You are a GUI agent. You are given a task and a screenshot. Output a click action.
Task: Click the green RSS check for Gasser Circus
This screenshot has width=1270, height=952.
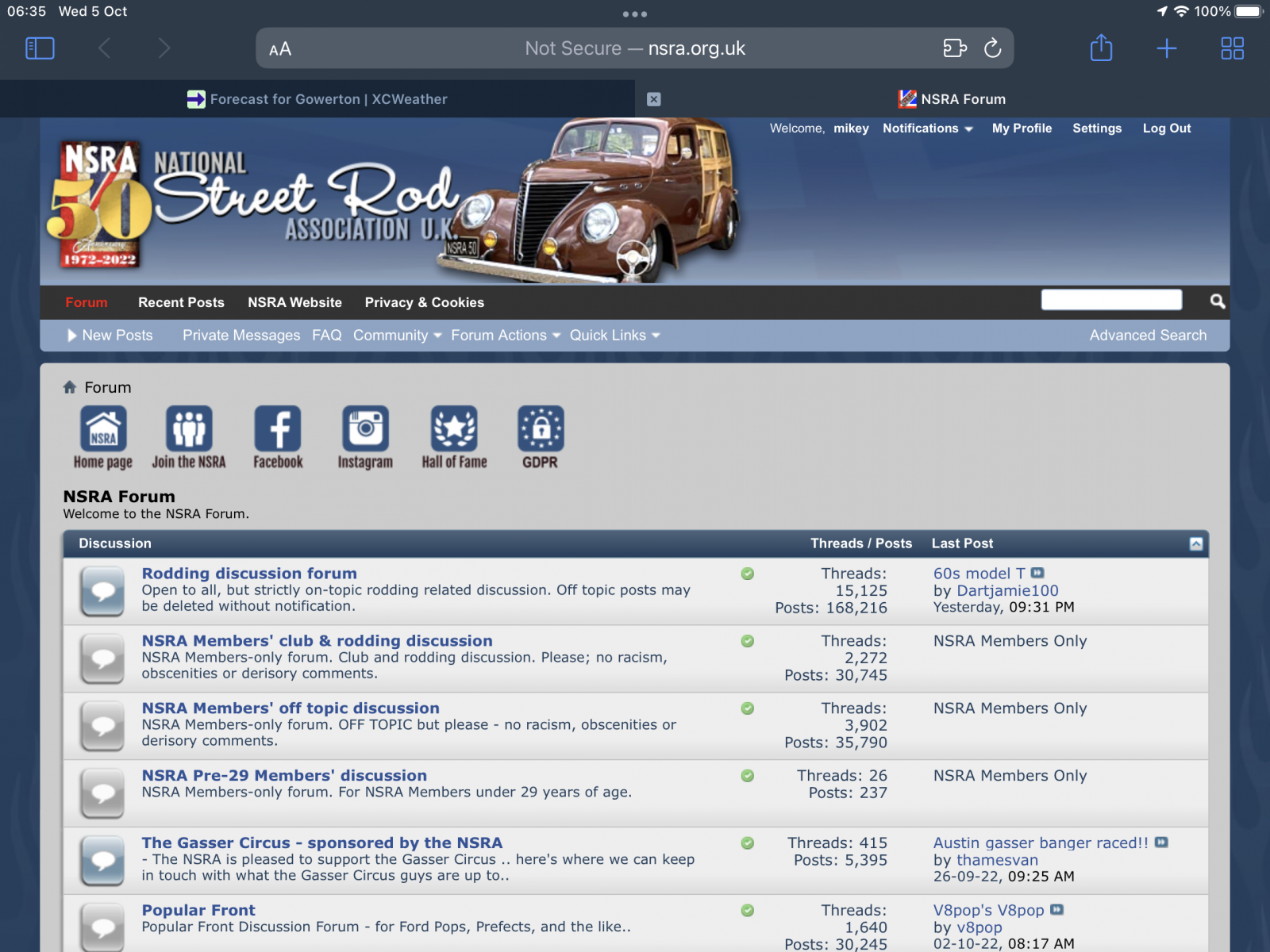click(x=748, y=843)
